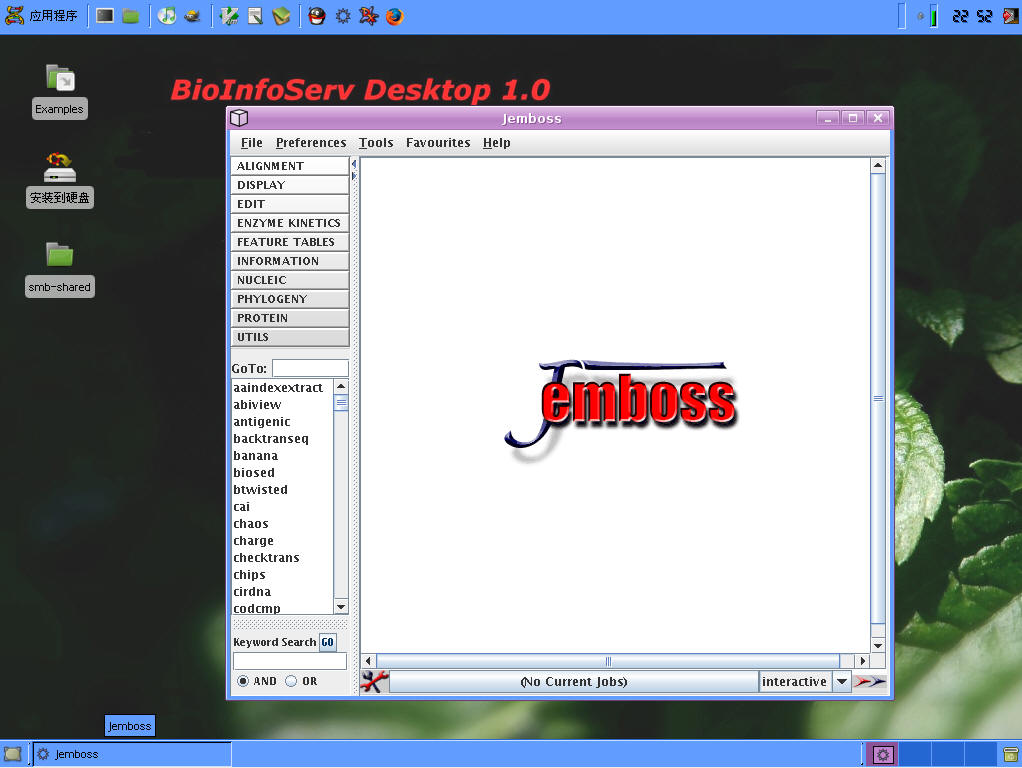The width and height of the screenshot is (1022, 768).
Task: Click the GO keyword search button
Action: tap(328, 642)
